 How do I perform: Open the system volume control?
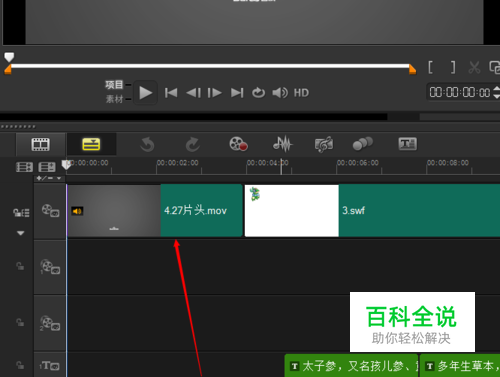point(280,93)
